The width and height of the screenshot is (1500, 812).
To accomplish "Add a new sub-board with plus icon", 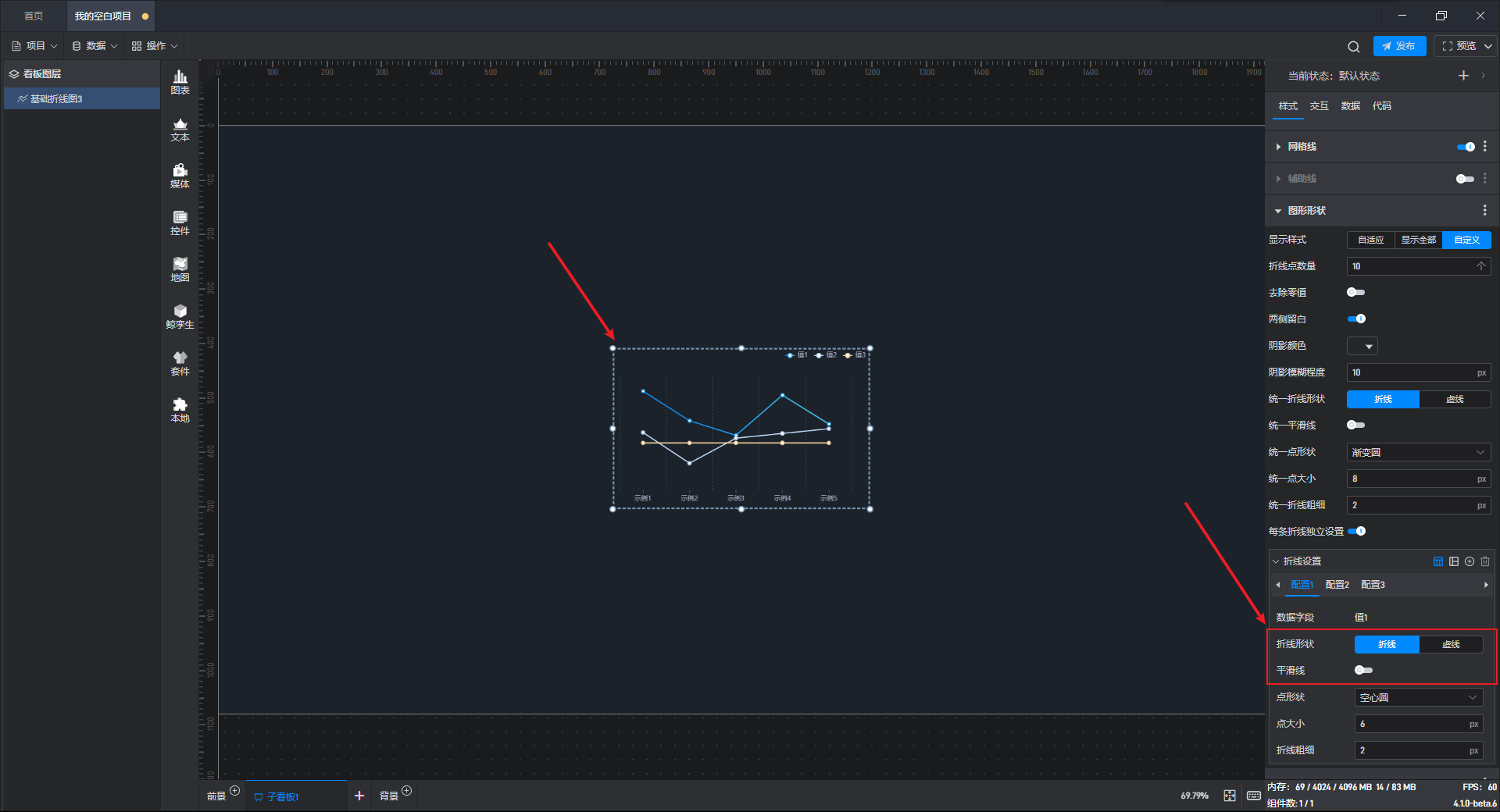I will [x=359, y=796].
